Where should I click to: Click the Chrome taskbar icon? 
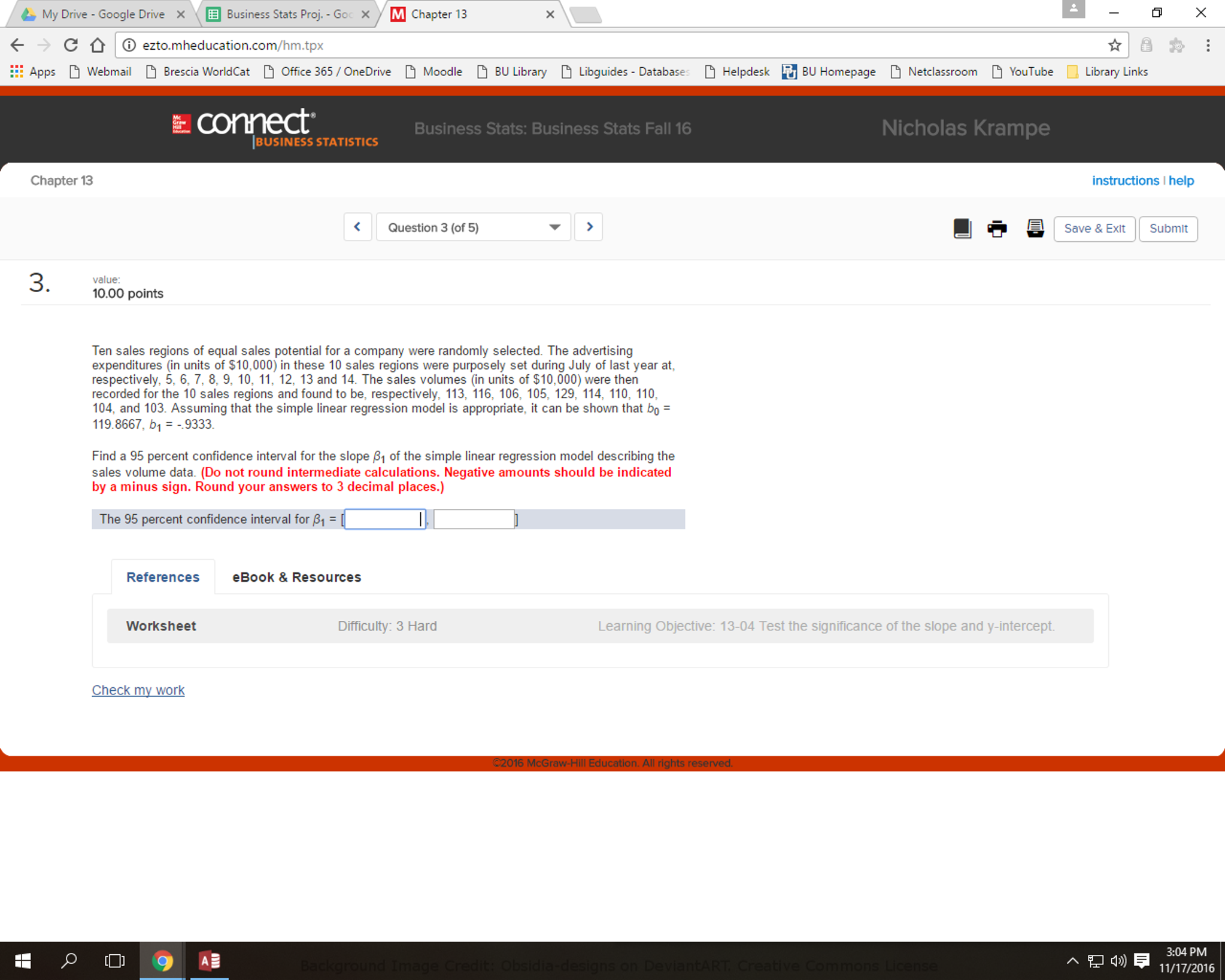click(162, 960)
